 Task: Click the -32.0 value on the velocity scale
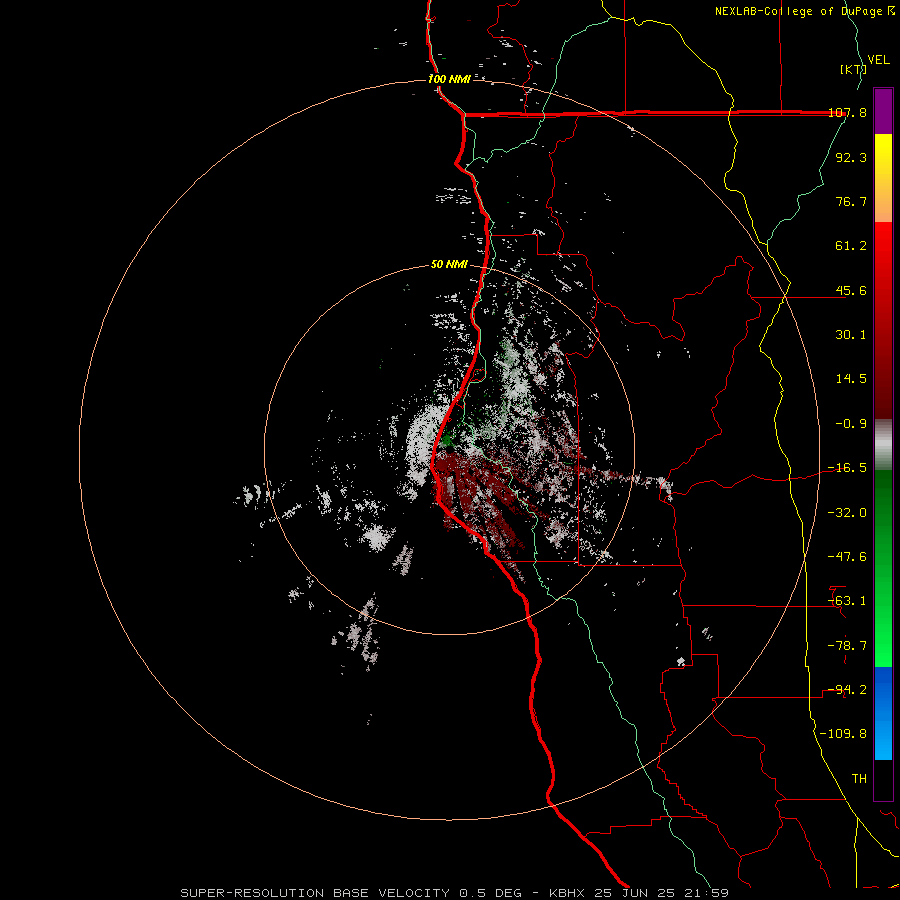(x=847, y=513)
